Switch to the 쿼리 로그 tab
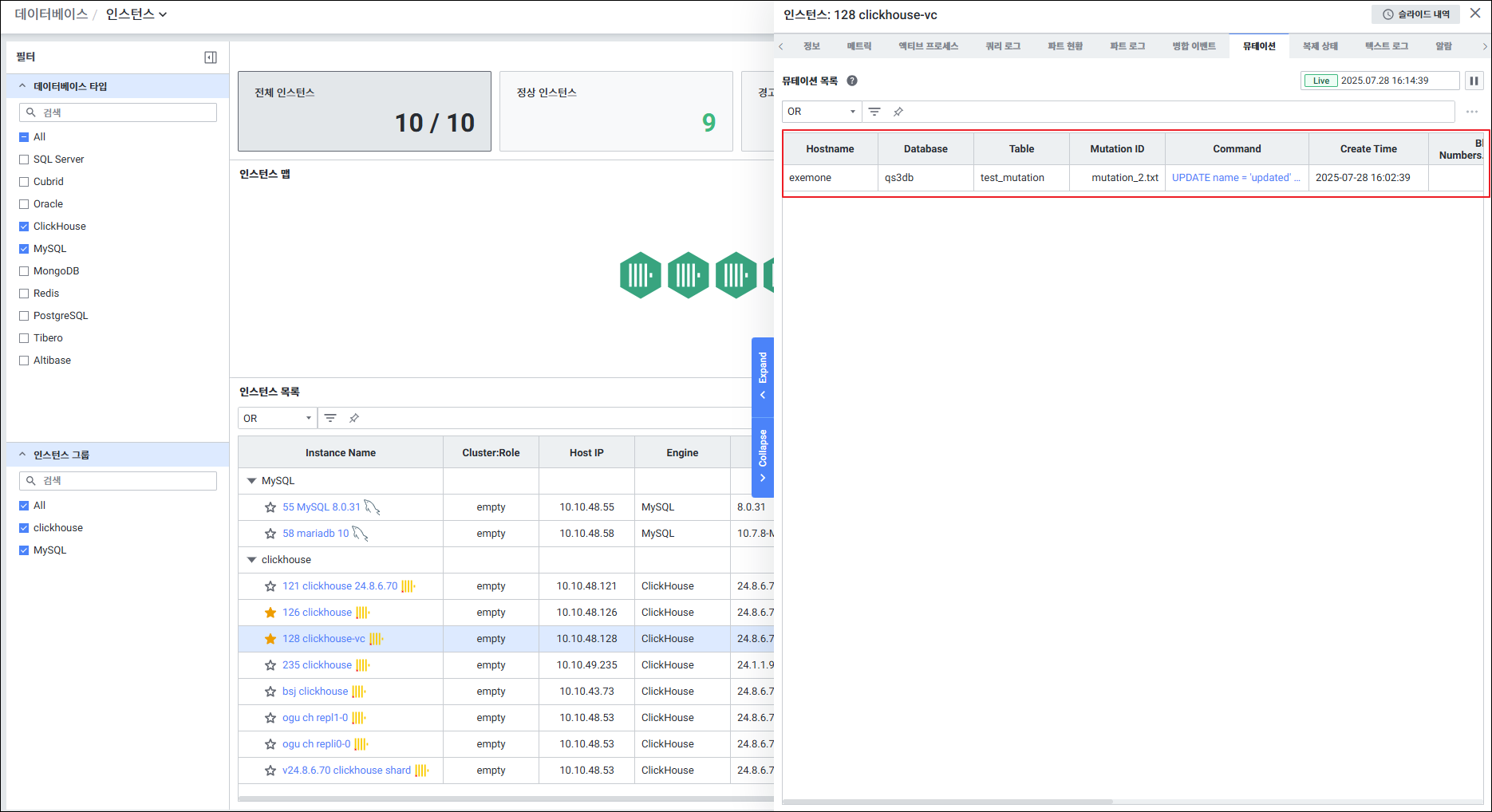 pos(1002,46)
